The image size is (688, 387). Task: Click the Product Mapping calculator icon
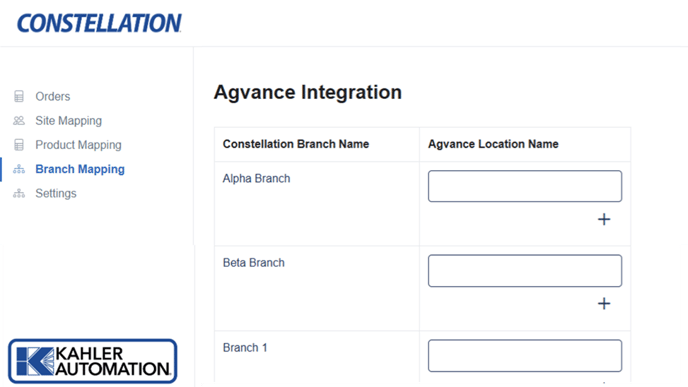(19, 145)
